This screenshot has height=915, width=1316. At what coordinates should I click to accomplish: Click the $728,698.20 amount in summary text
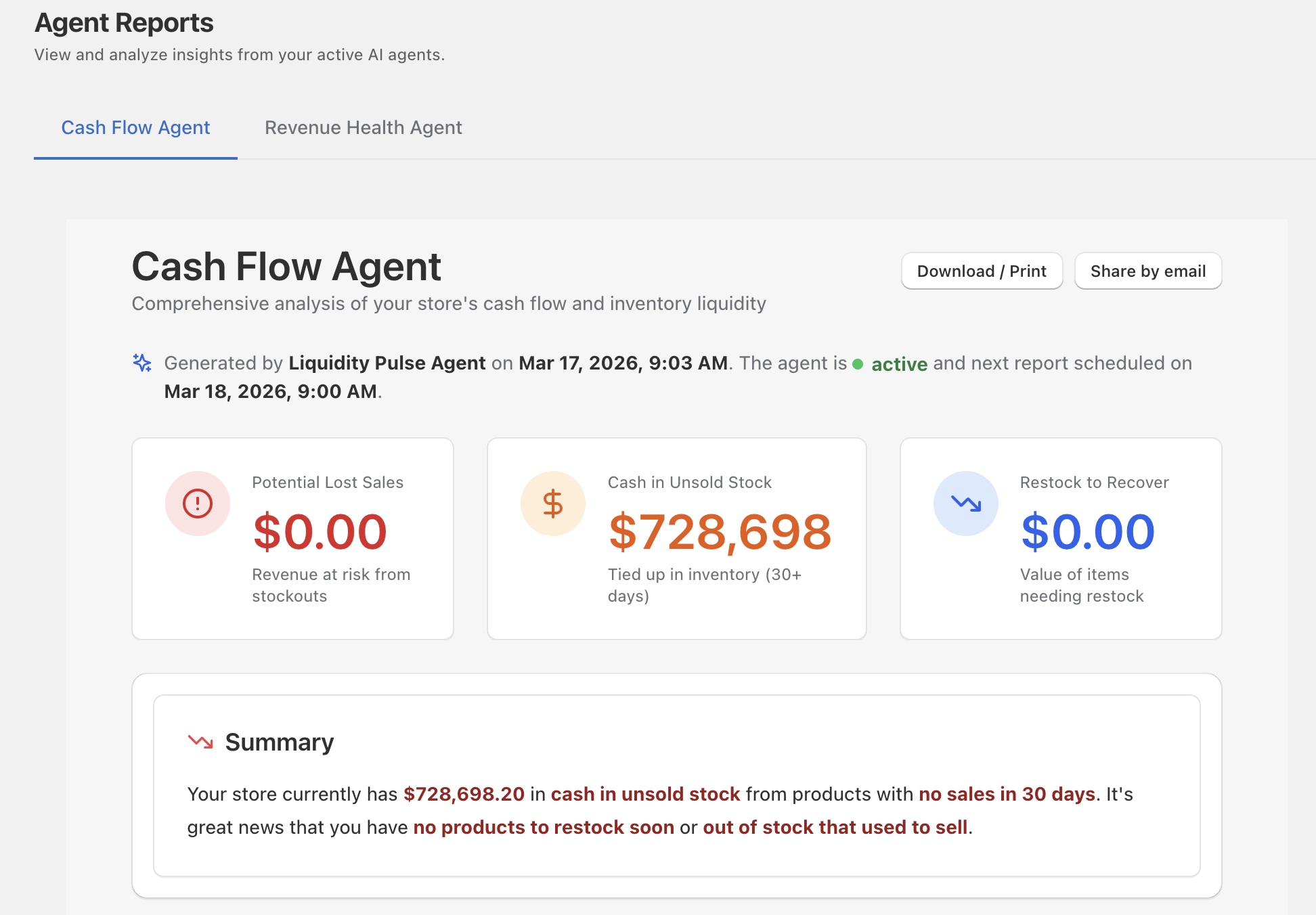point(464,794)
